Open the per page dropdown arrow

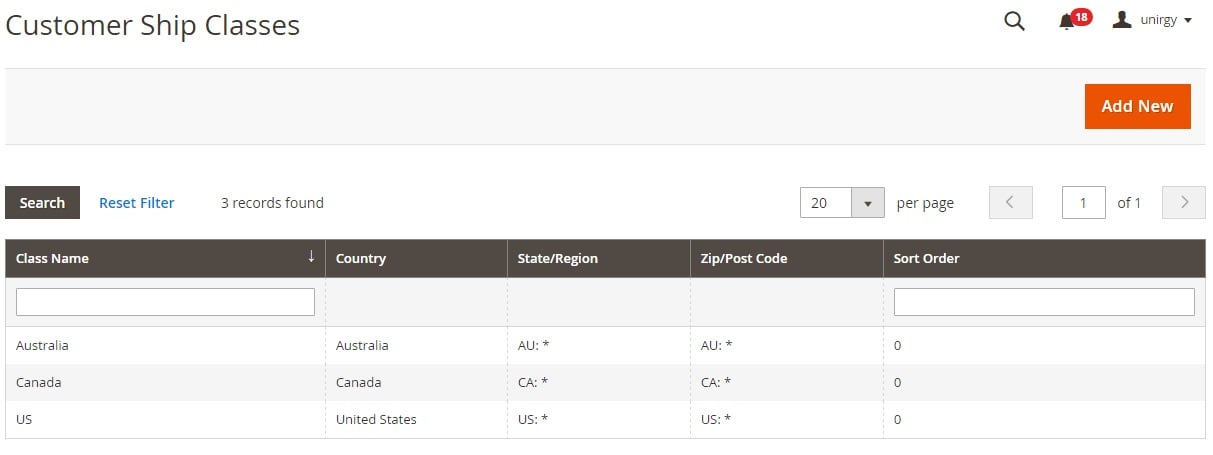point(867,203)
